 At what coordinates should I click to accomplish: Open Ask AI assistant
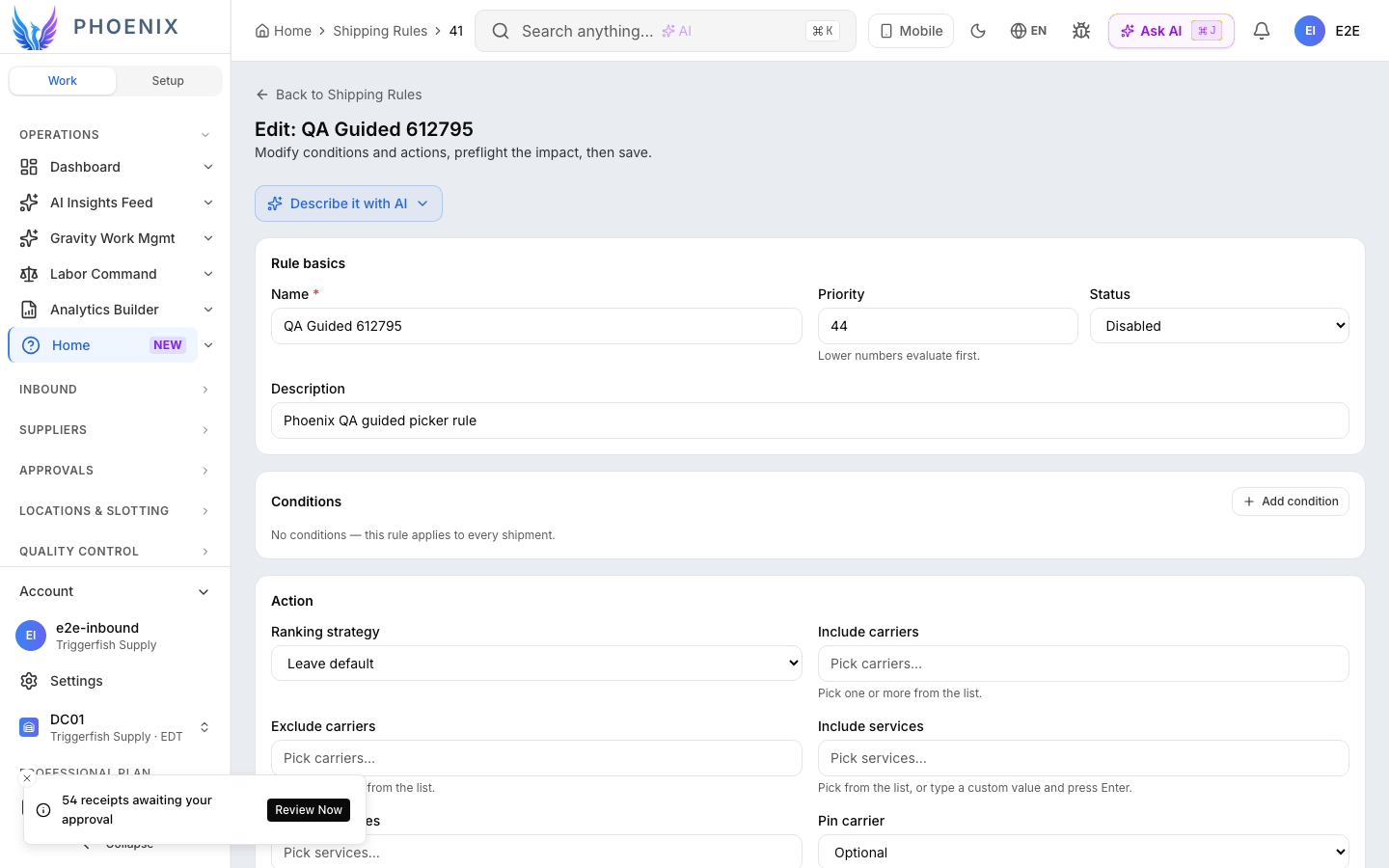1171,31
